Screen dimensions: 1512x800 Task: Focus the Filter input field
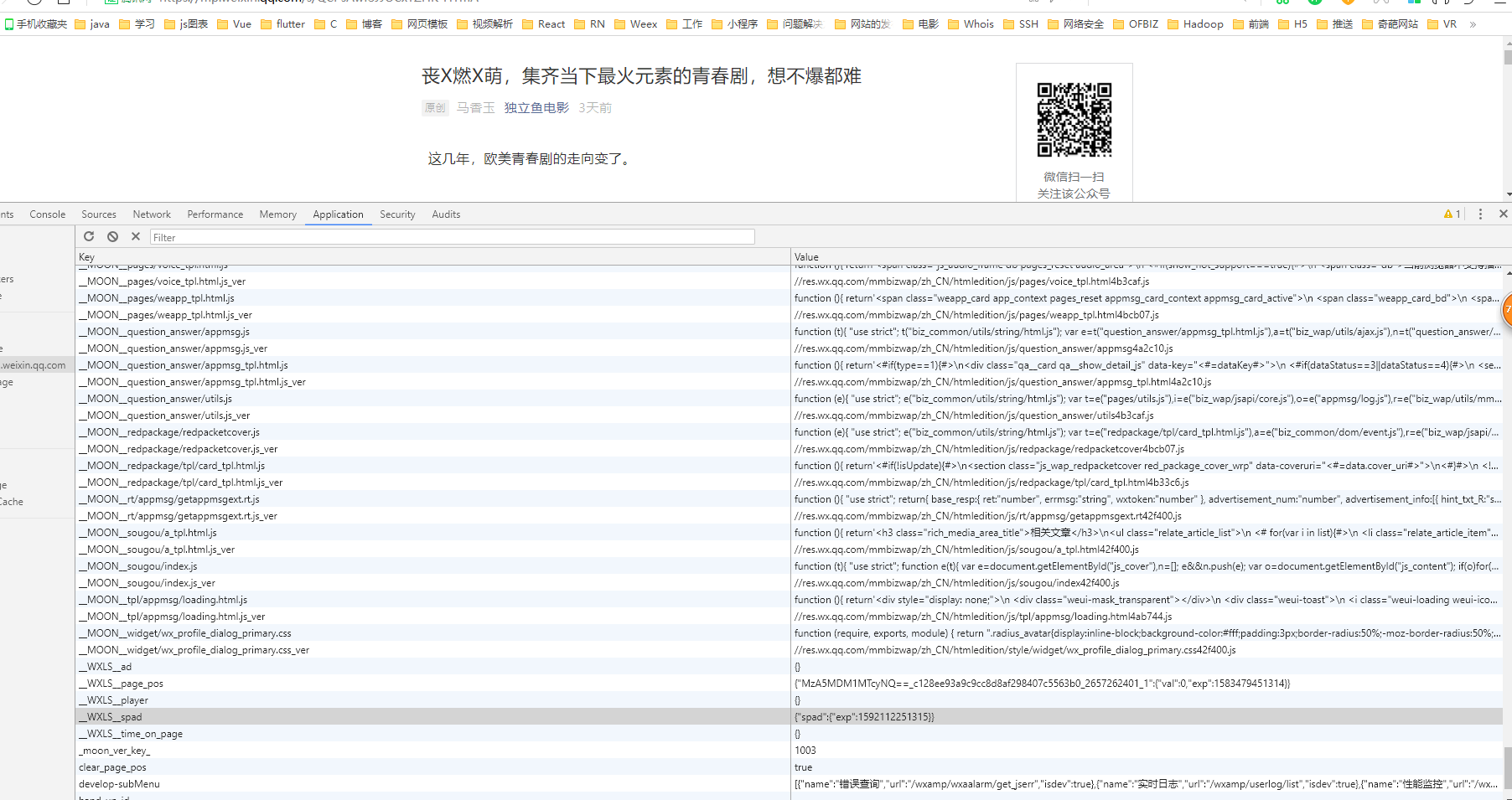coord(453,237)
